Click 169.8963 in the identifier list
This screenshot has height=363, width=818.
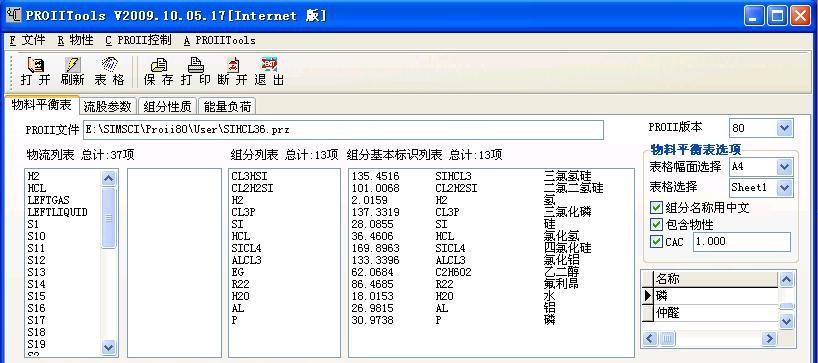pyautogui.click(x=376, y=248)
